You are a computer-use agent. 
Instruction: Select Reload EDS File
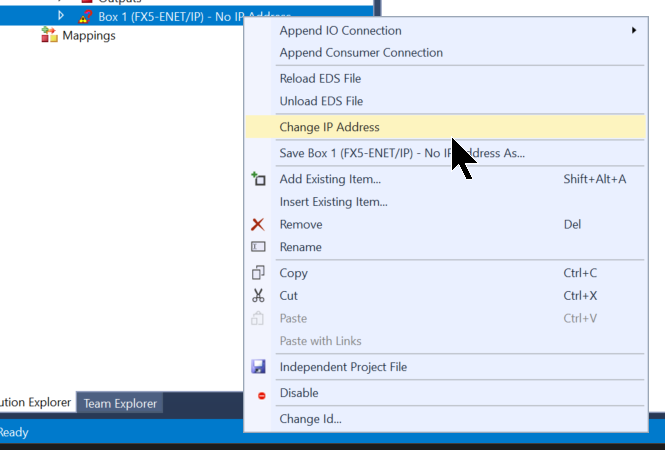point(320,78)
